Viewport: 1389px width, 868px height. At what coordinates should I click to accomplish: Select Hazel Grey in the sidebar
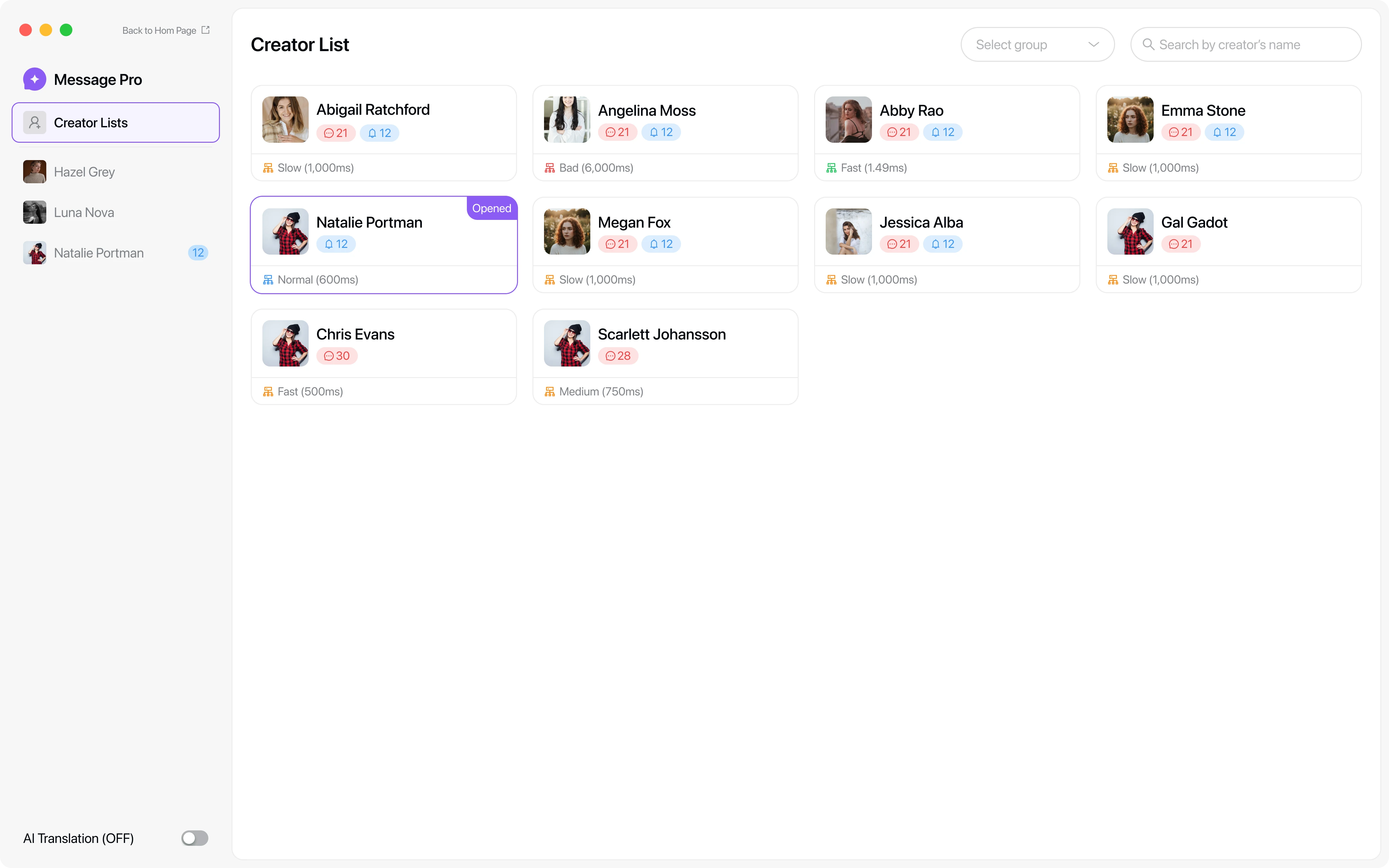tap(84, 172)
